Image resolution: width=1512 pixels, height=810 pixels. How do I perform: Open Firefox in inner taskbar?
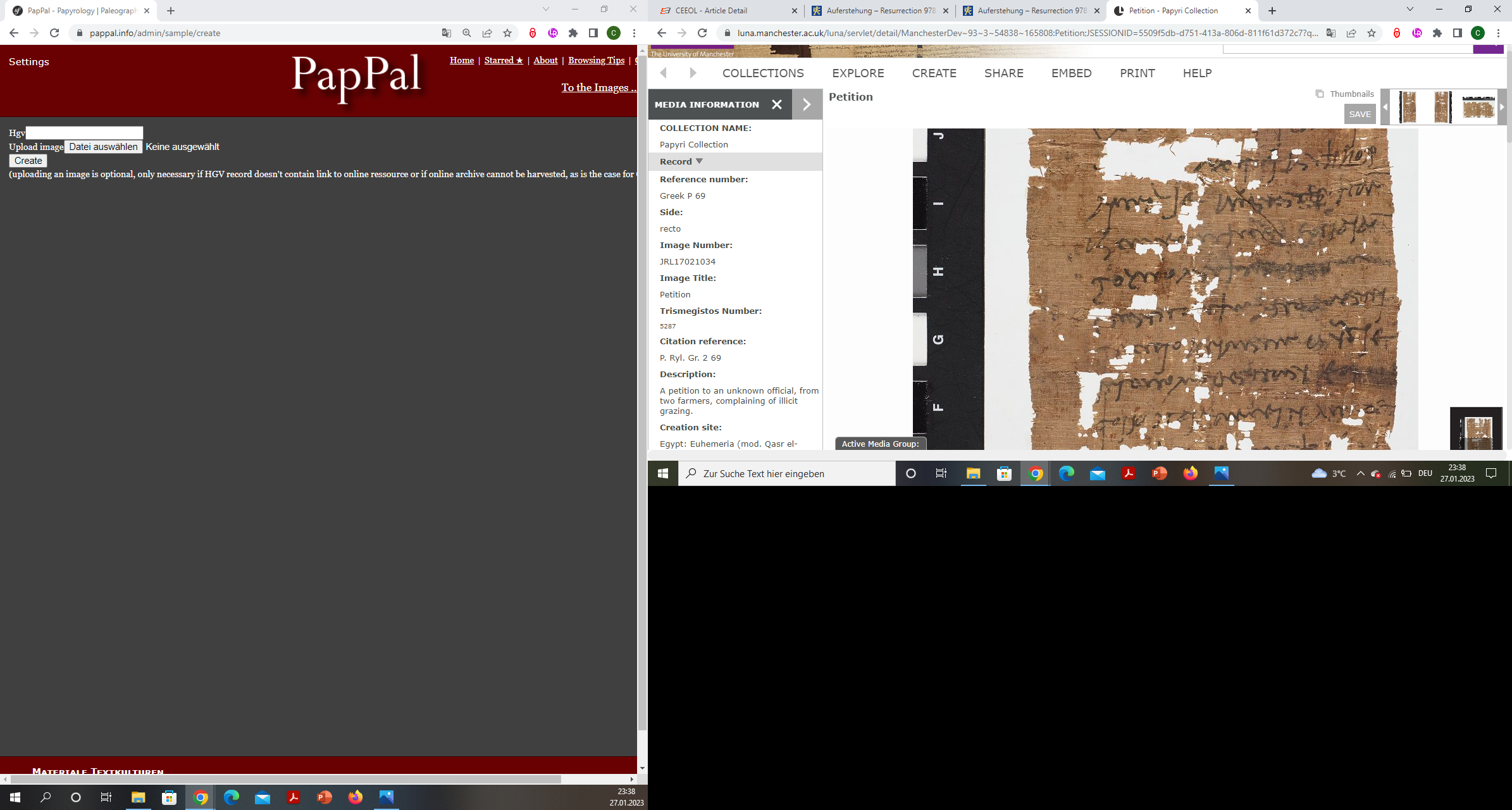pos(1191,473)
